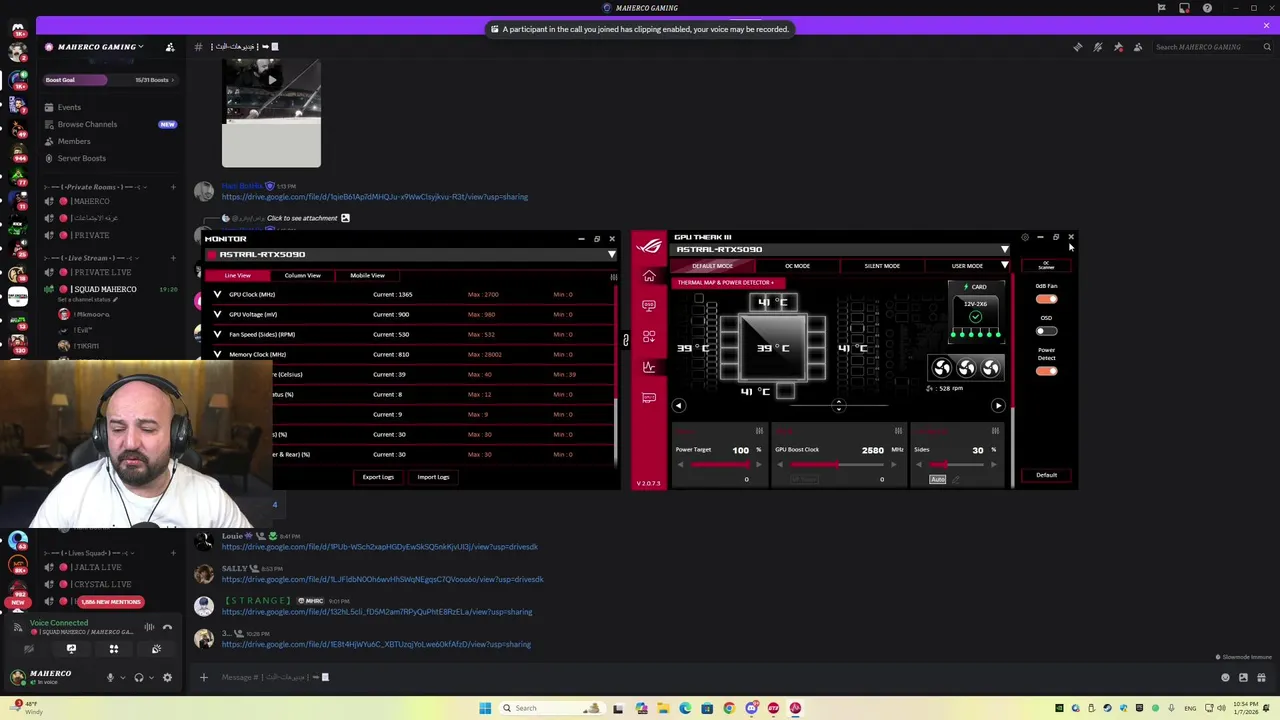Viewport: 1280px width, 720px height.
Task: Open GPU-Z card icon in GPU Tweak sidebar
Action: point(649,398)
